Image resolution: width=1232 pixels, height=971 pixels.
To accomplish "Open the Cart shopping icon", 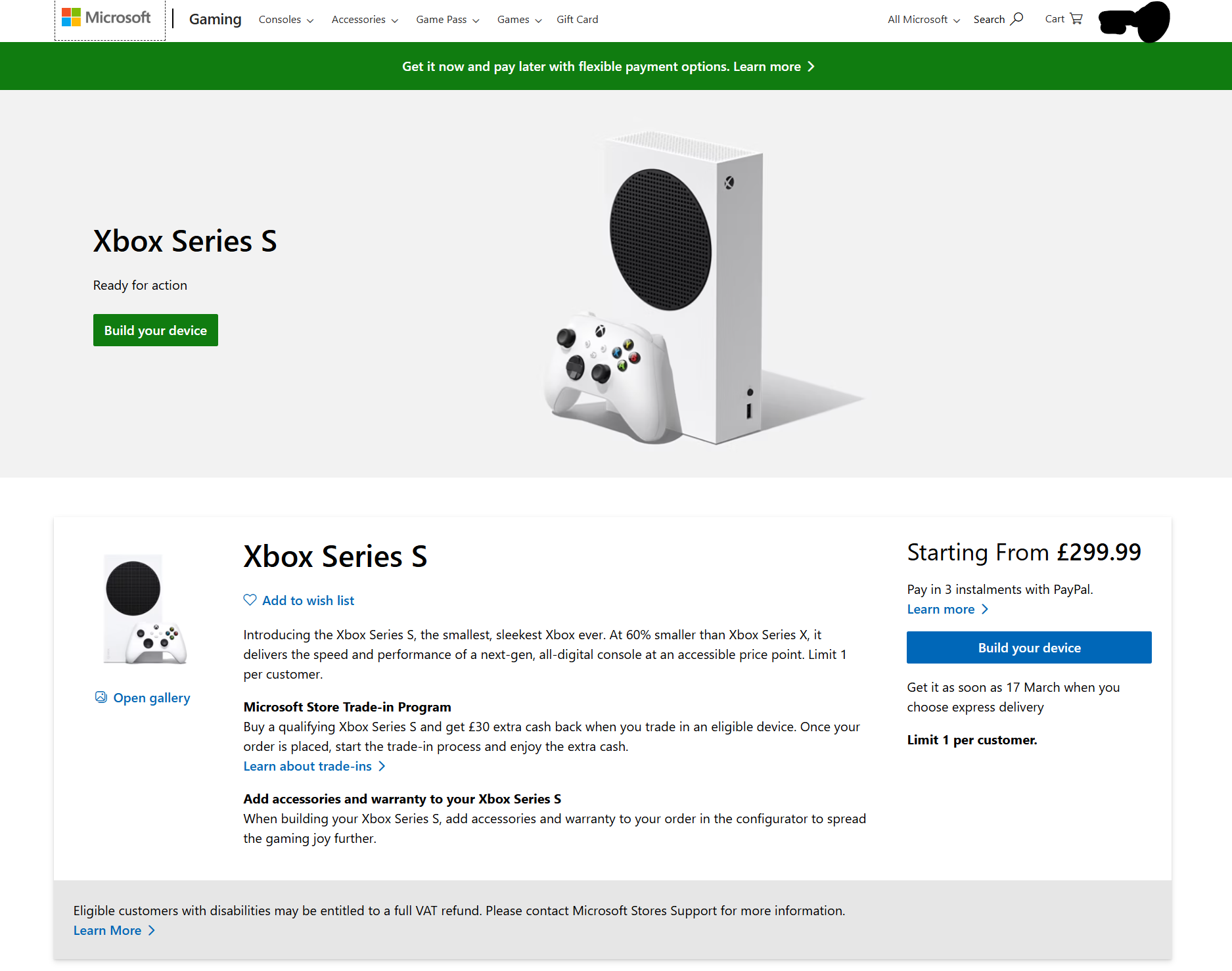I will tap(1076, 18).
